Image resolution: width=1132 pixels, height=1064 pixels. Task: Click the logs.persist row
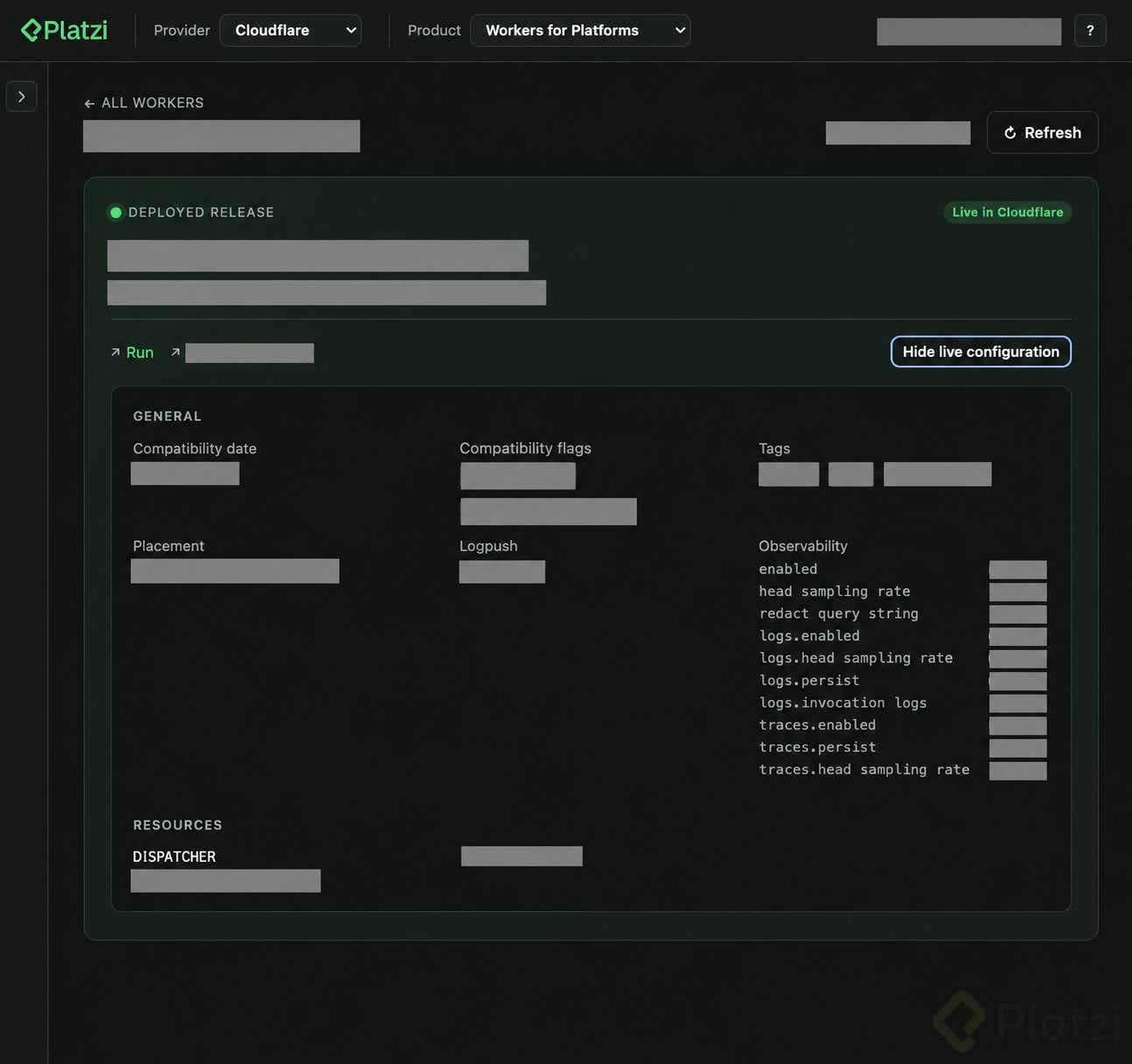902,681
